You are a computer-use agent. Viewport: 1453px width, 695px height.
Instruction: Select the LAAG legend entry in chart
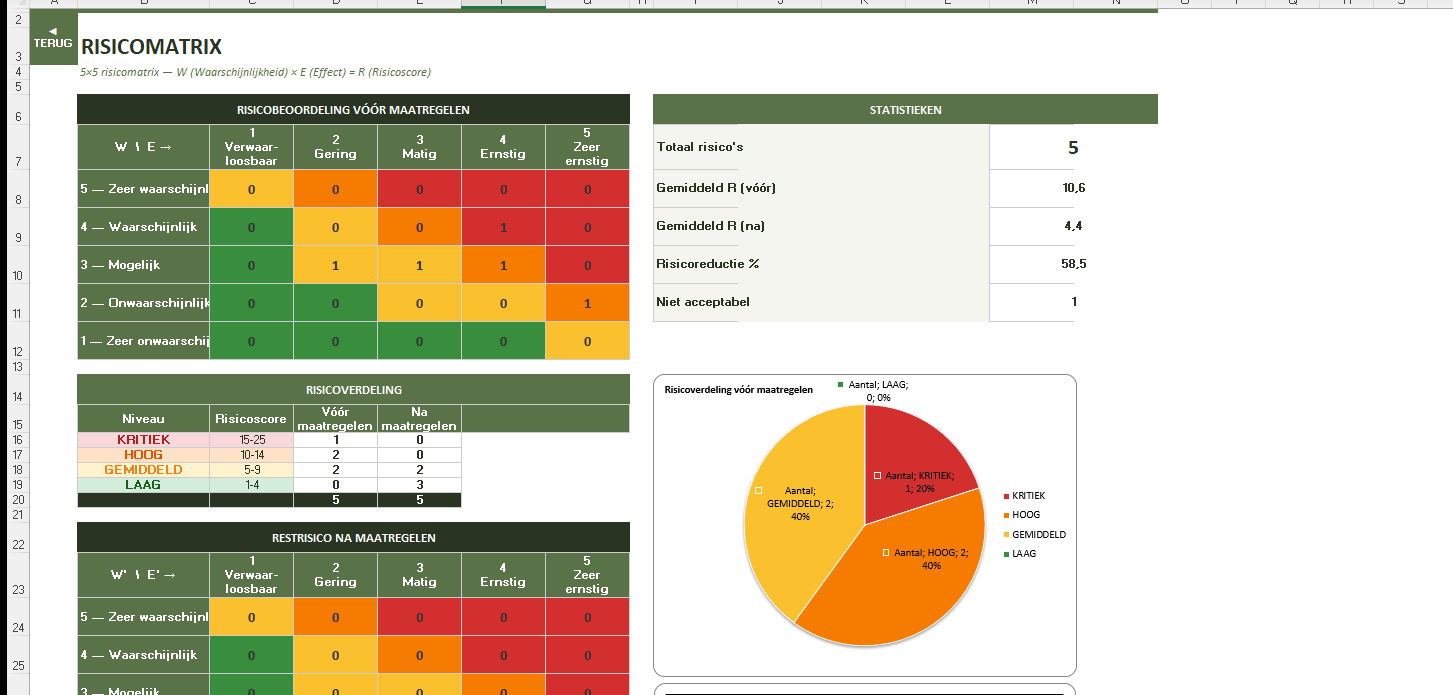tap(1022, 553)
